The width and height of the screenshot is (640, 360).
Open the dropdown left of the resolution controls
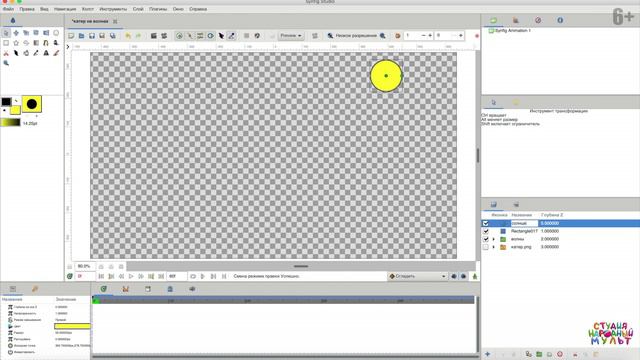[291, 36]
